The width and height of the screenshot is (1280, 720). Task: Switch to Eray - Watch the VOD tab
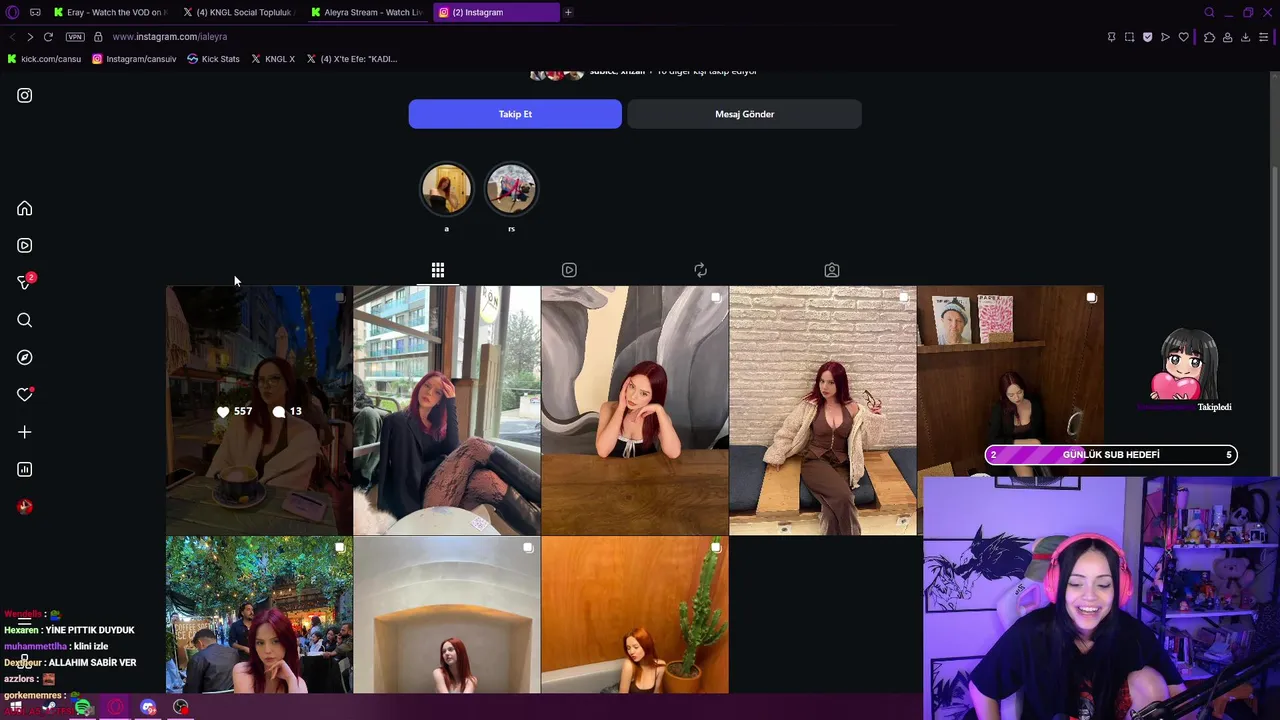(110, 12)
